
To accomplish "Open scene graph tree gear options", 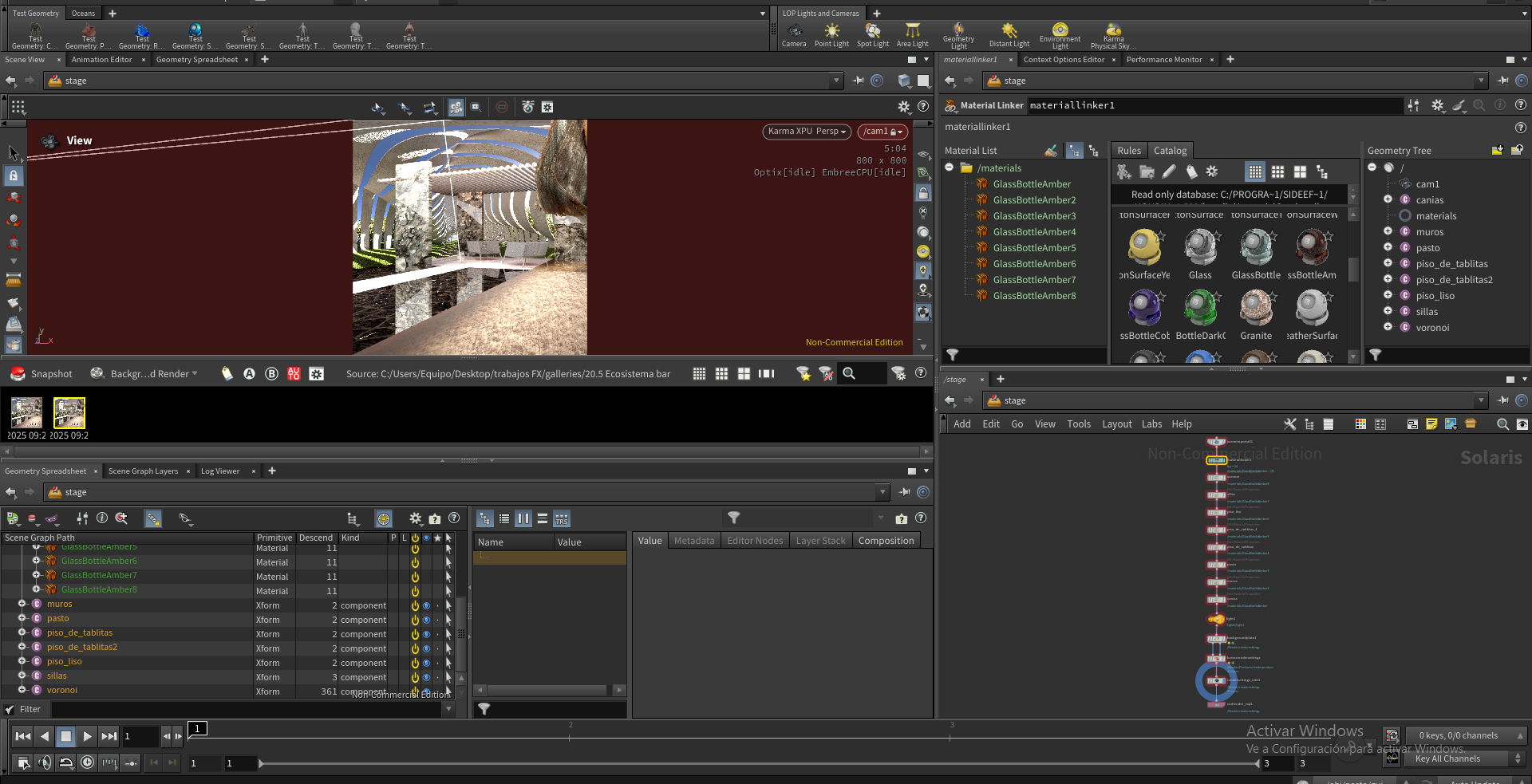I will click(415, 518).
